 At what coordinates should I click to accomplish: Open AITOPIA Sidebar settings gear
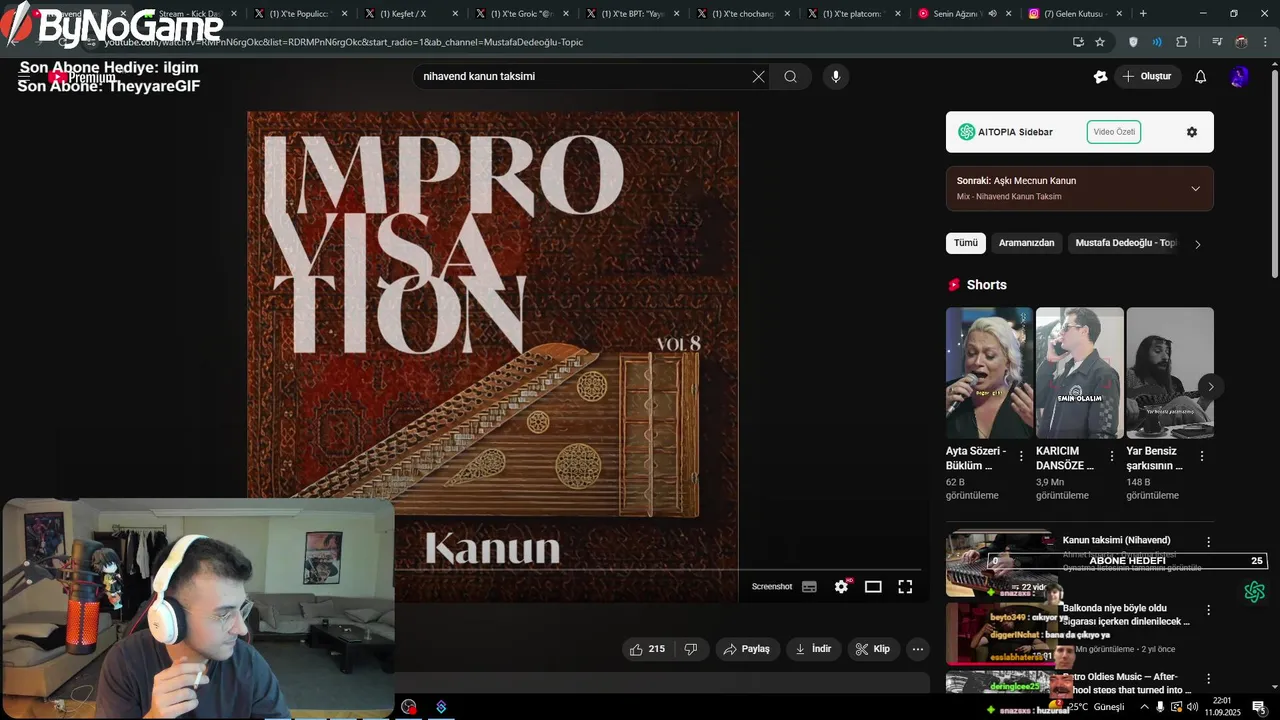pyautogui.click(x=1192, y=132)
